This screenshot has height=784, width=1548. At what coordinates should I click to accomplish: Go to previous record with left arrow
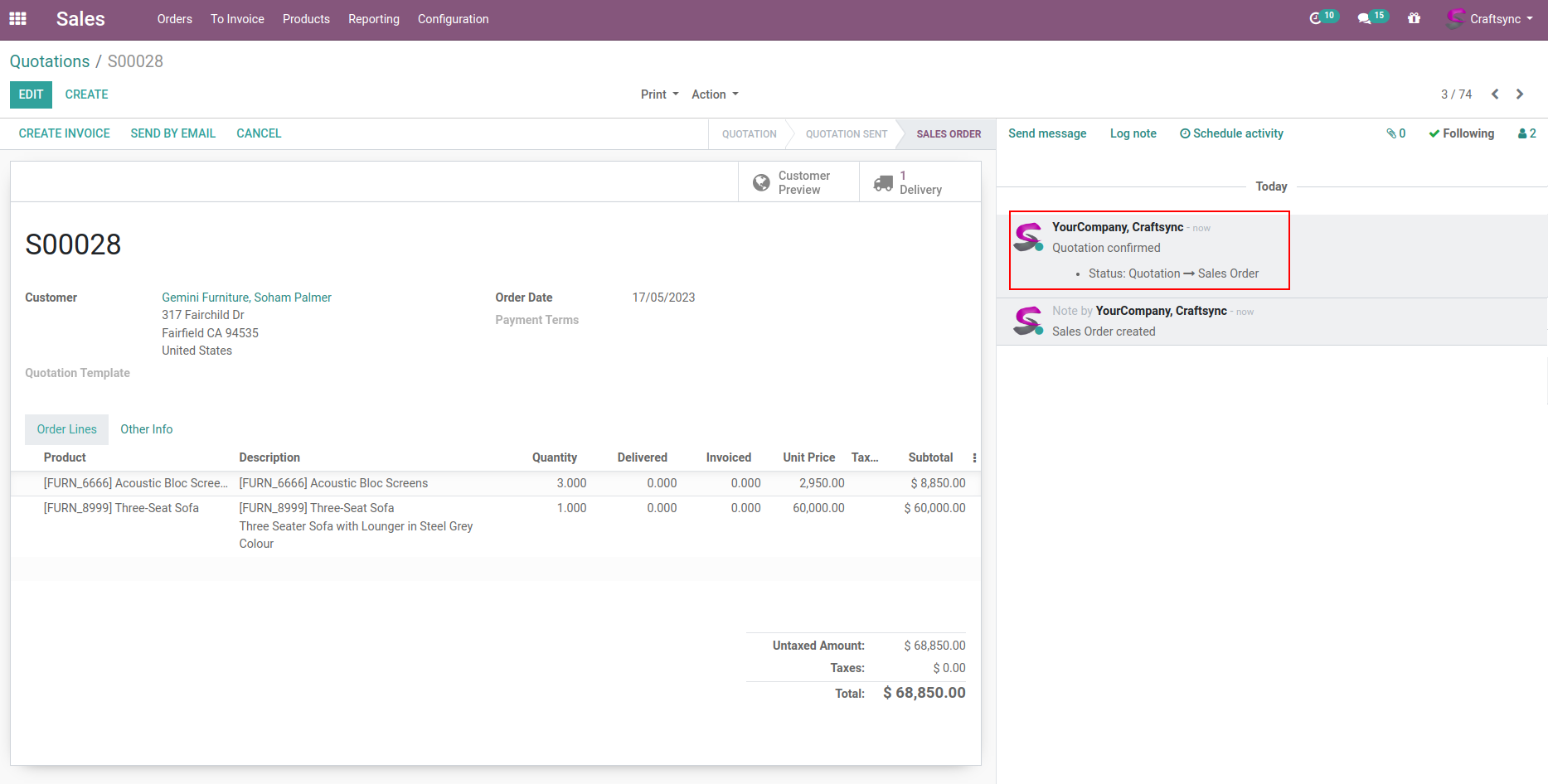(x=1495, y=94)
